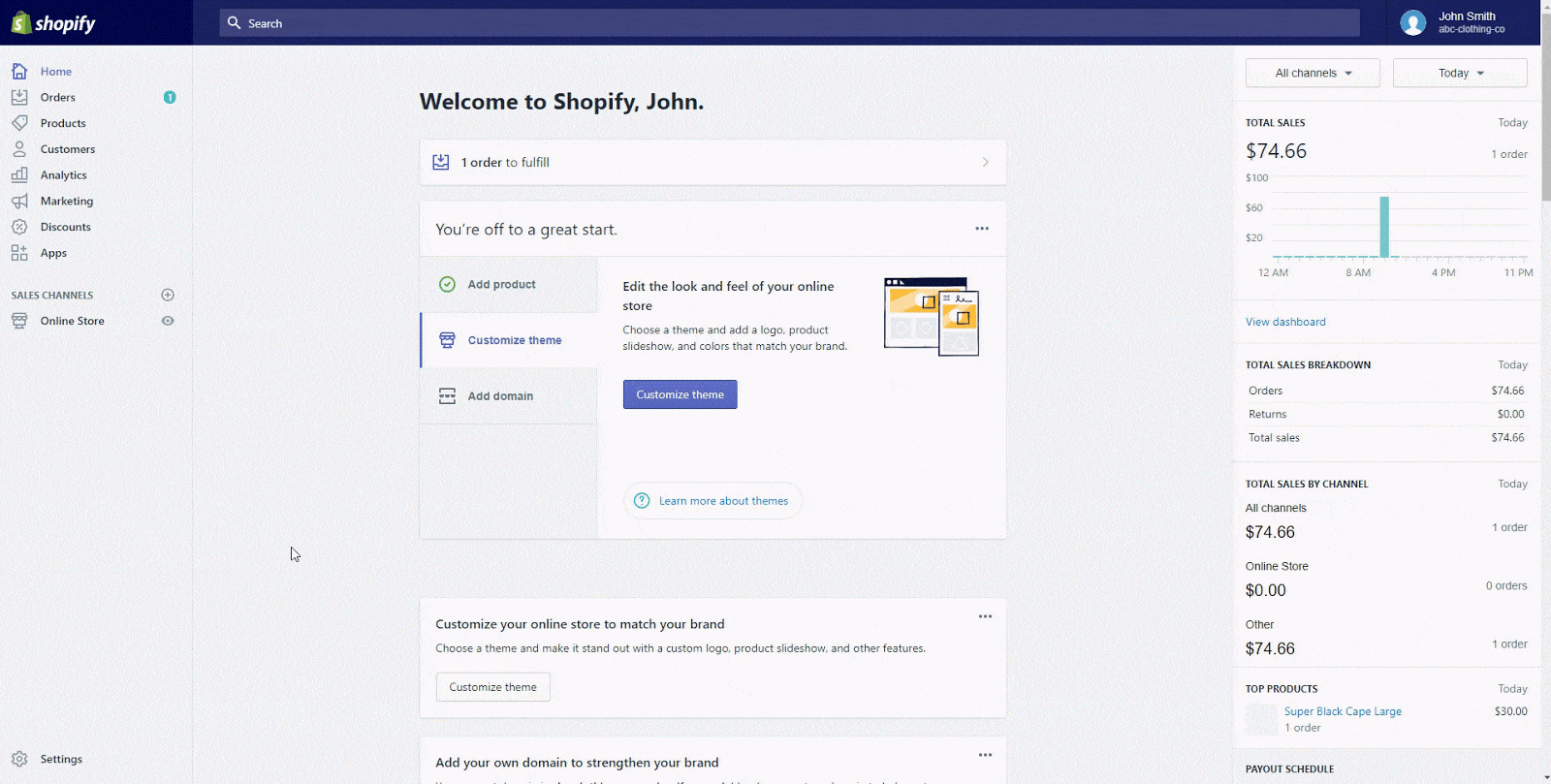
Task: Open Orders in the sidebar
Action: coord(57,97)
